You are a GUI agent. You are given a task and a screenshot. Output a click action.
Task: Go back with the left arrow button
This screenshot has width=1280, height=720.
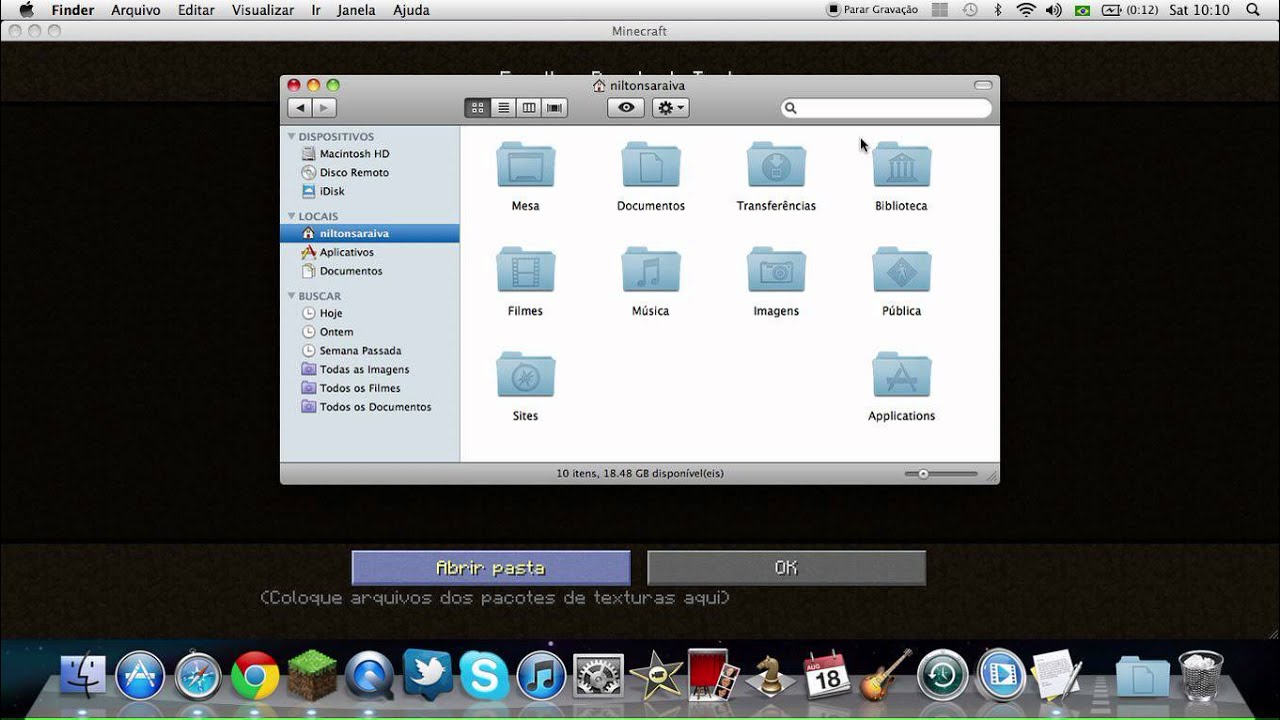299,108
